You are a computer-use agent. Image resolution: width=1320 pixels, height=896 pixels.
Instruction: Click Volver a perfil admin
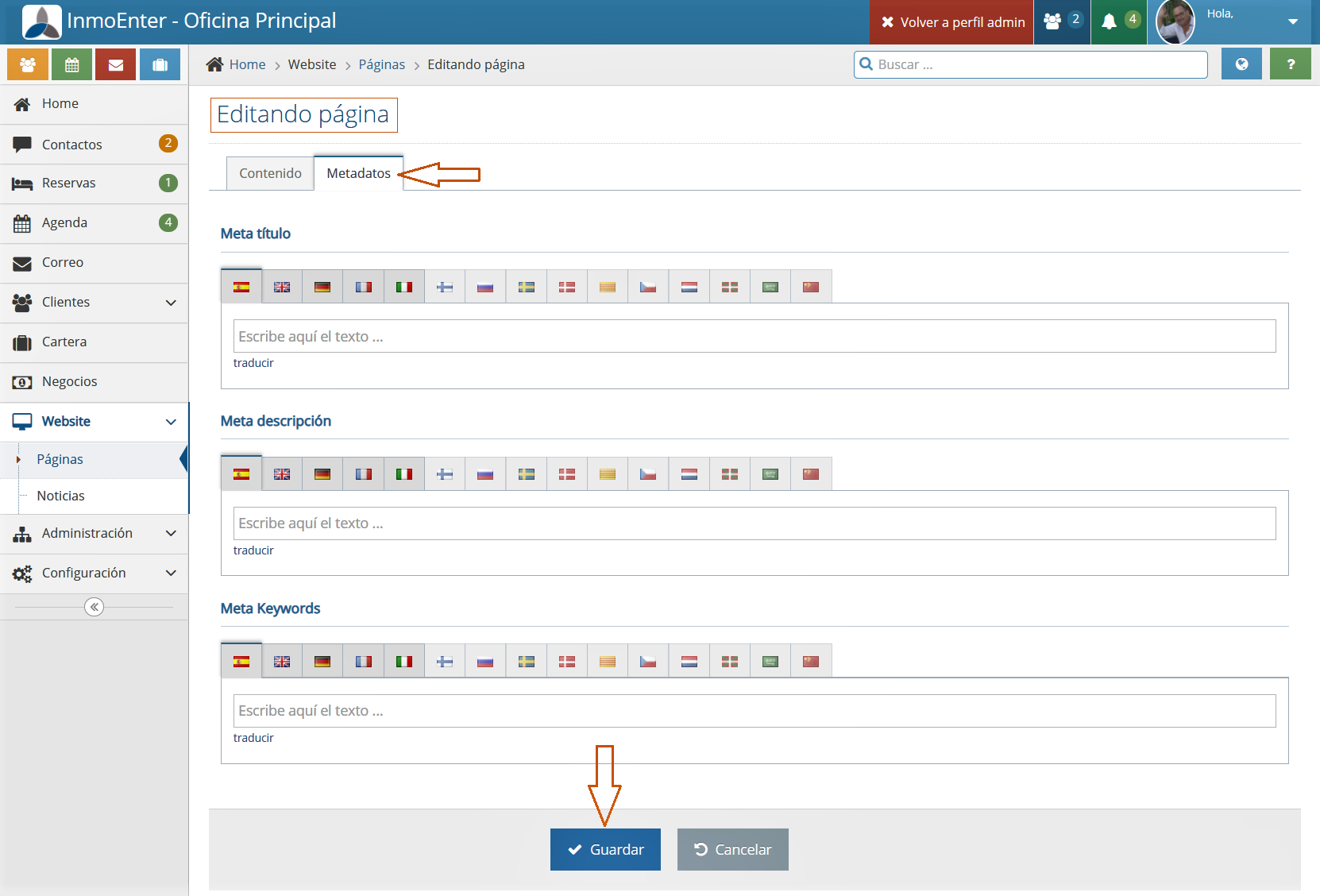click(953, 21)
